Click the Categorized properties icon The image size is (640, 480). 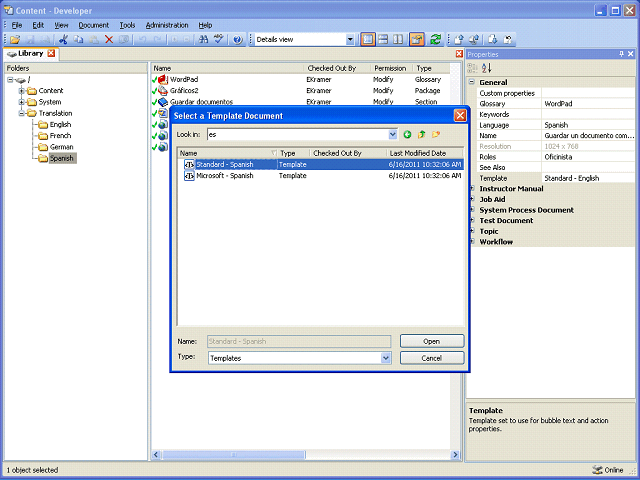(x=472, y=68)
